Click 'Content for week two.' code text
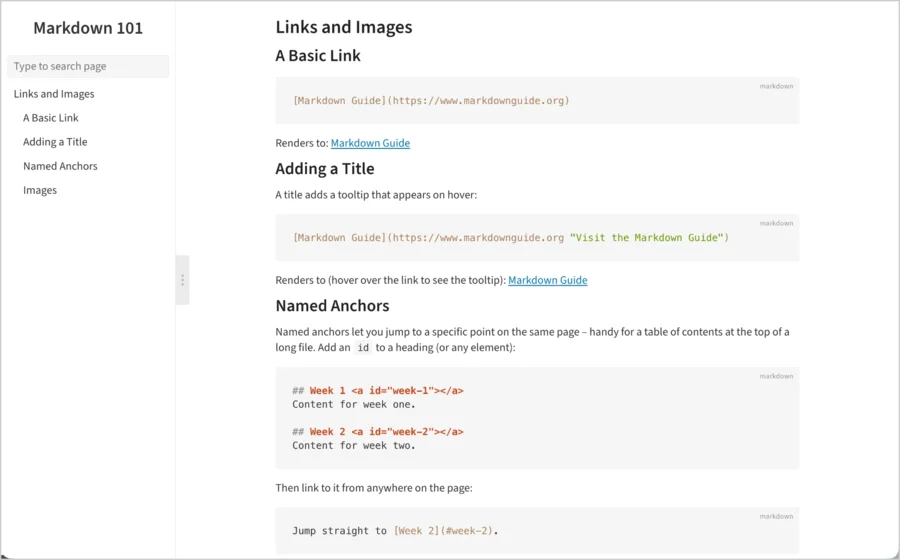Image resolution: width=900 pixels, height=560 pixels. point(354,446)
